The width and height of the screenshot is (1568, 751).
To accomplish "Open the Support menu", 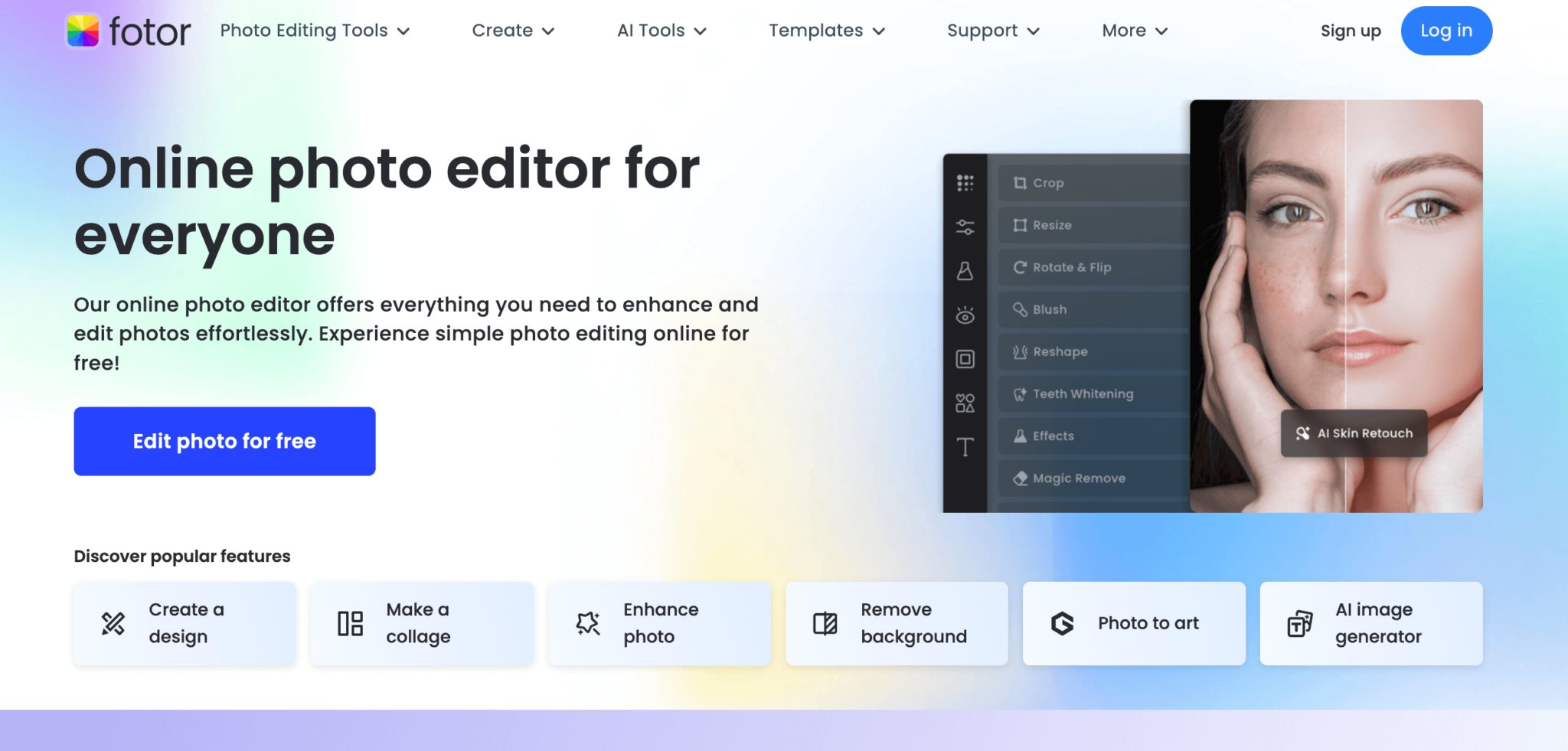I will pyautogui.click(x=993, y=31).
